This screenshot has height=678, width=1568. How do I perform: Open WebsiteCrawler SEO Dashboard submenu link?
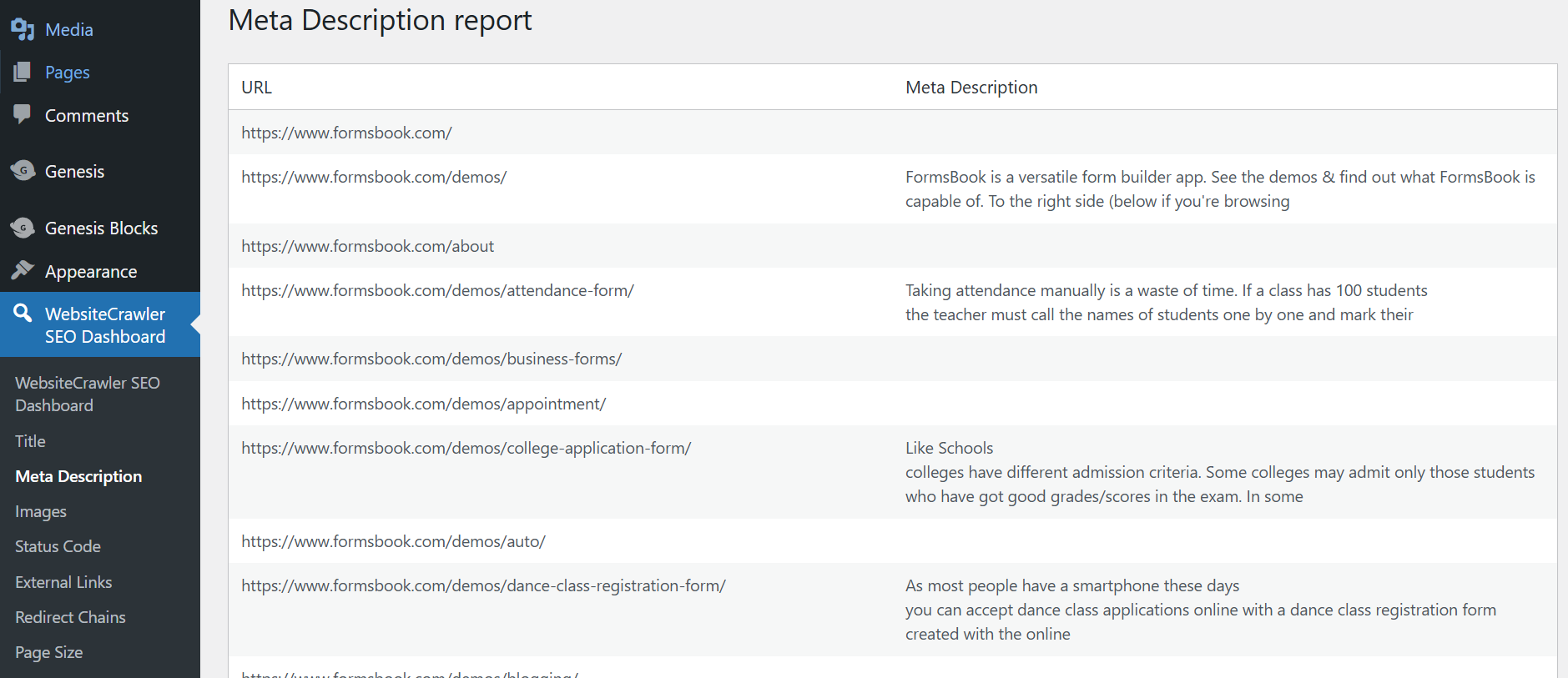tap(87, 394)
